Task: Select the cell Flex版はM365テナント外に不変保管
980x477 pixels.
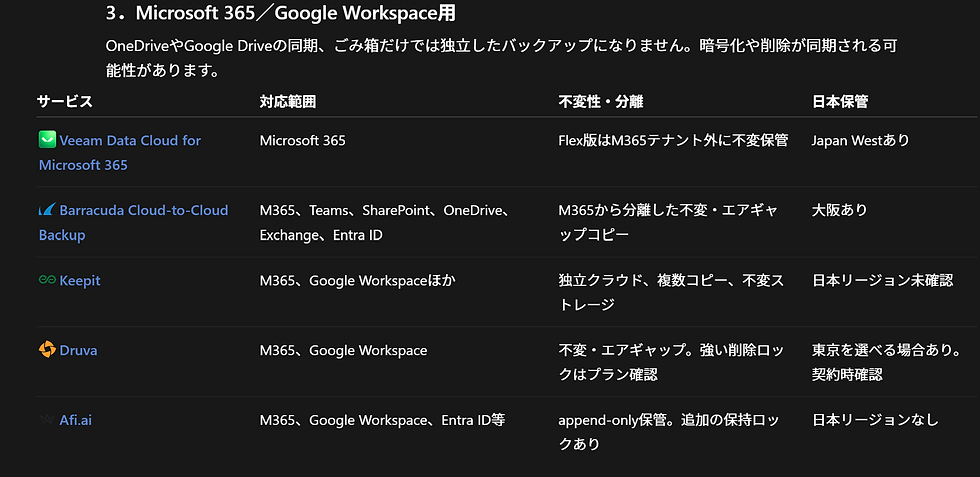Action: [673, 141]
